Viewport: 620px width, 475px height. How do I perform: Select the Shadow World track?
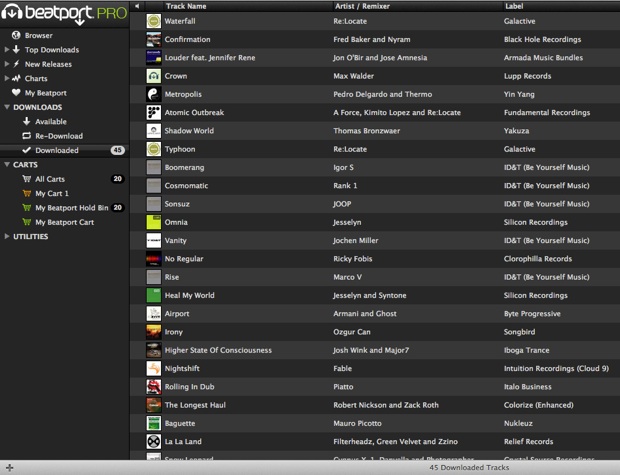[375, 131]
